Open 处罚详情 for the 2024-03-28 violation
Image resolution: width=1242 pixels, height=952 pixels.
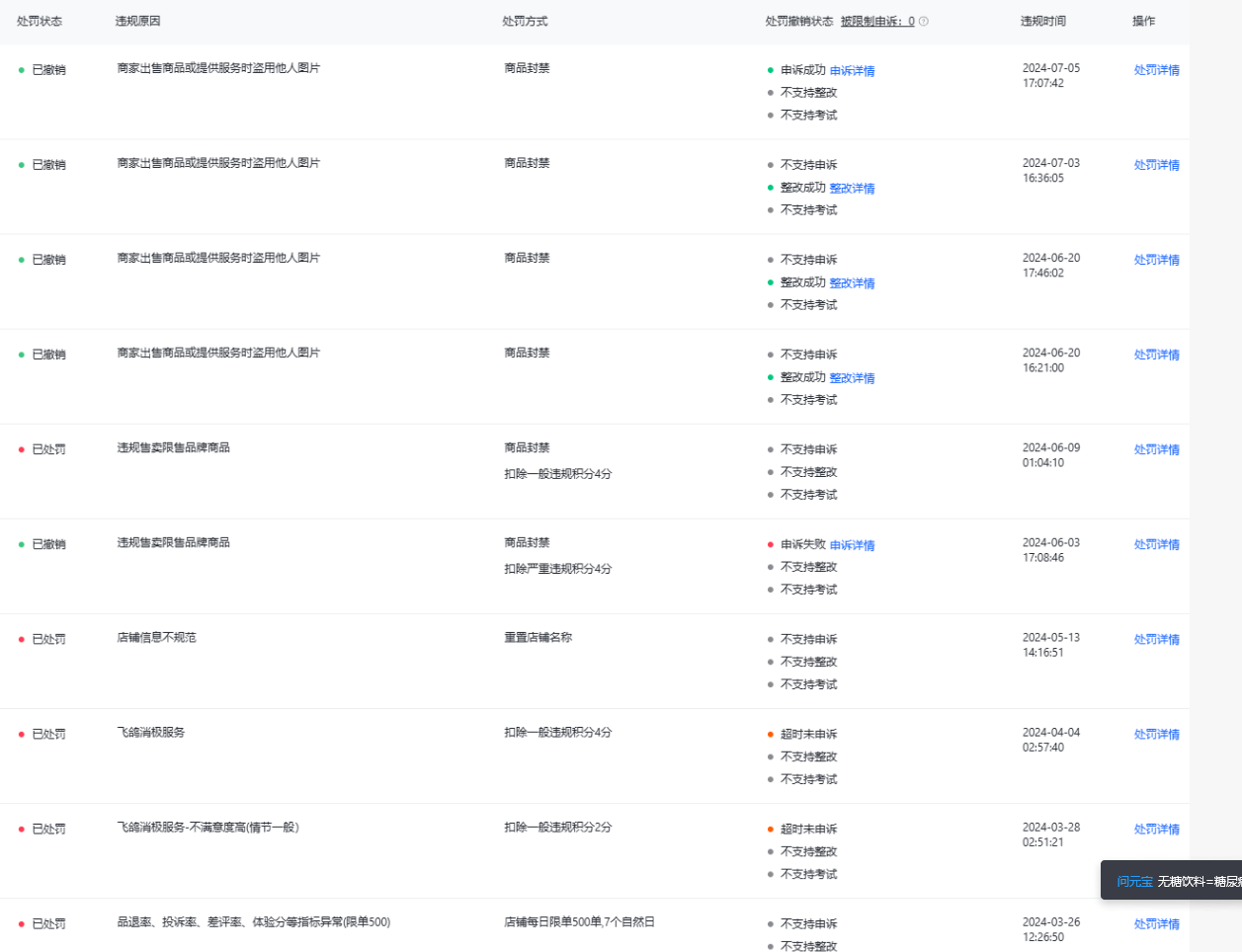click(1156, 829)
